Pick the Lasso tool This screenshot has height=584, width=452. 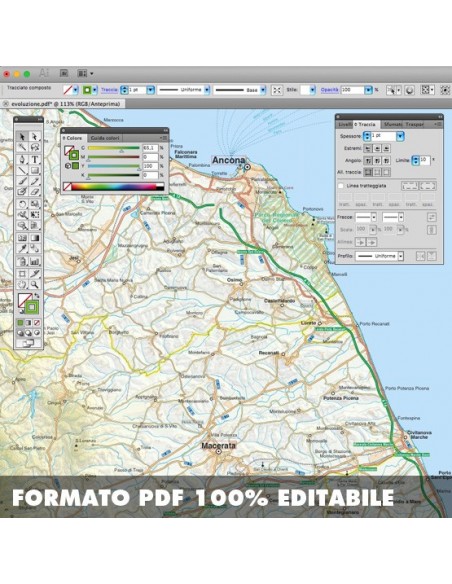click(35, 147)
